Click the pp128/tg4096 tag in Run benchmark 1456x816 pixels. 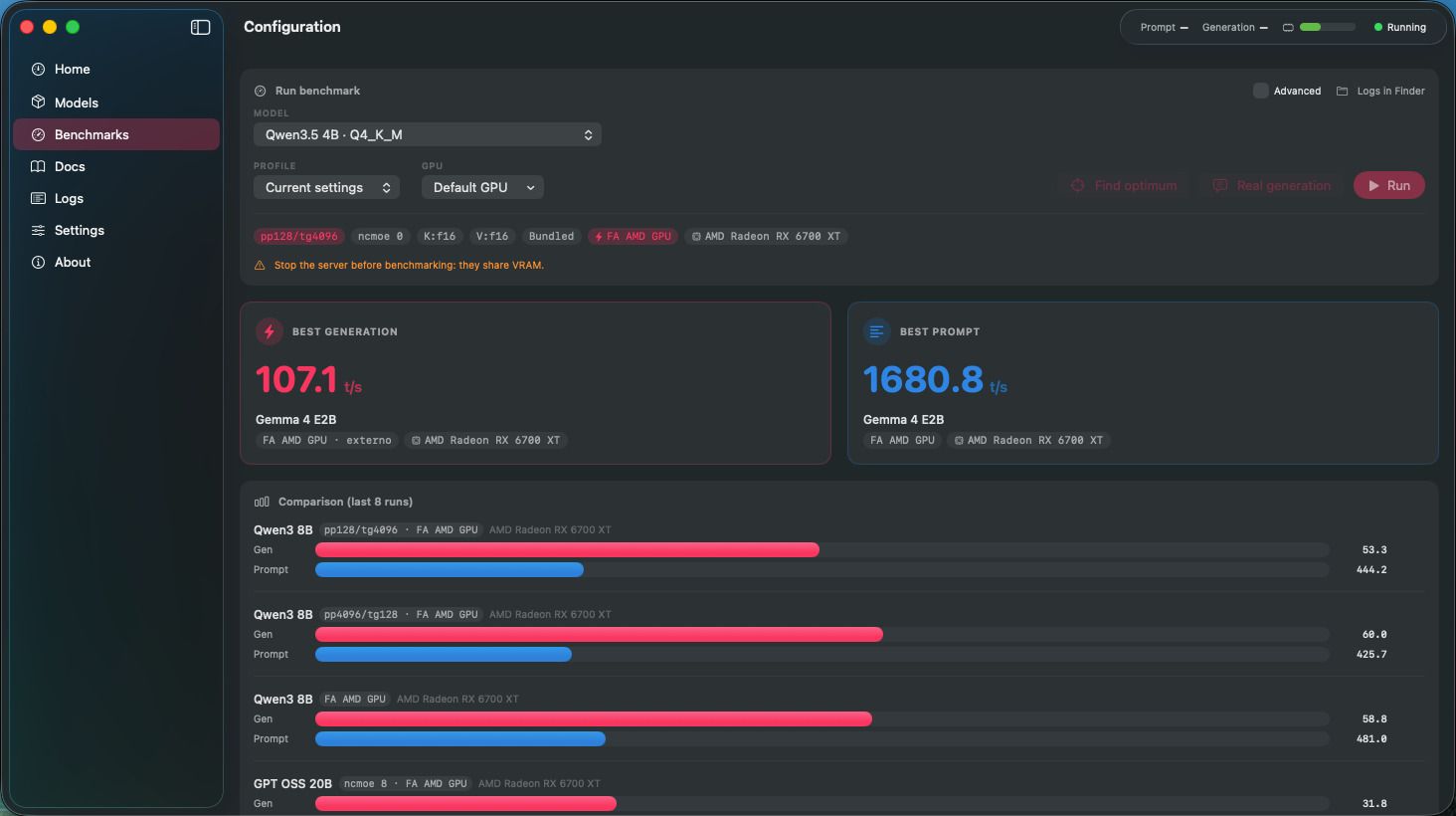tap(299, 236)
